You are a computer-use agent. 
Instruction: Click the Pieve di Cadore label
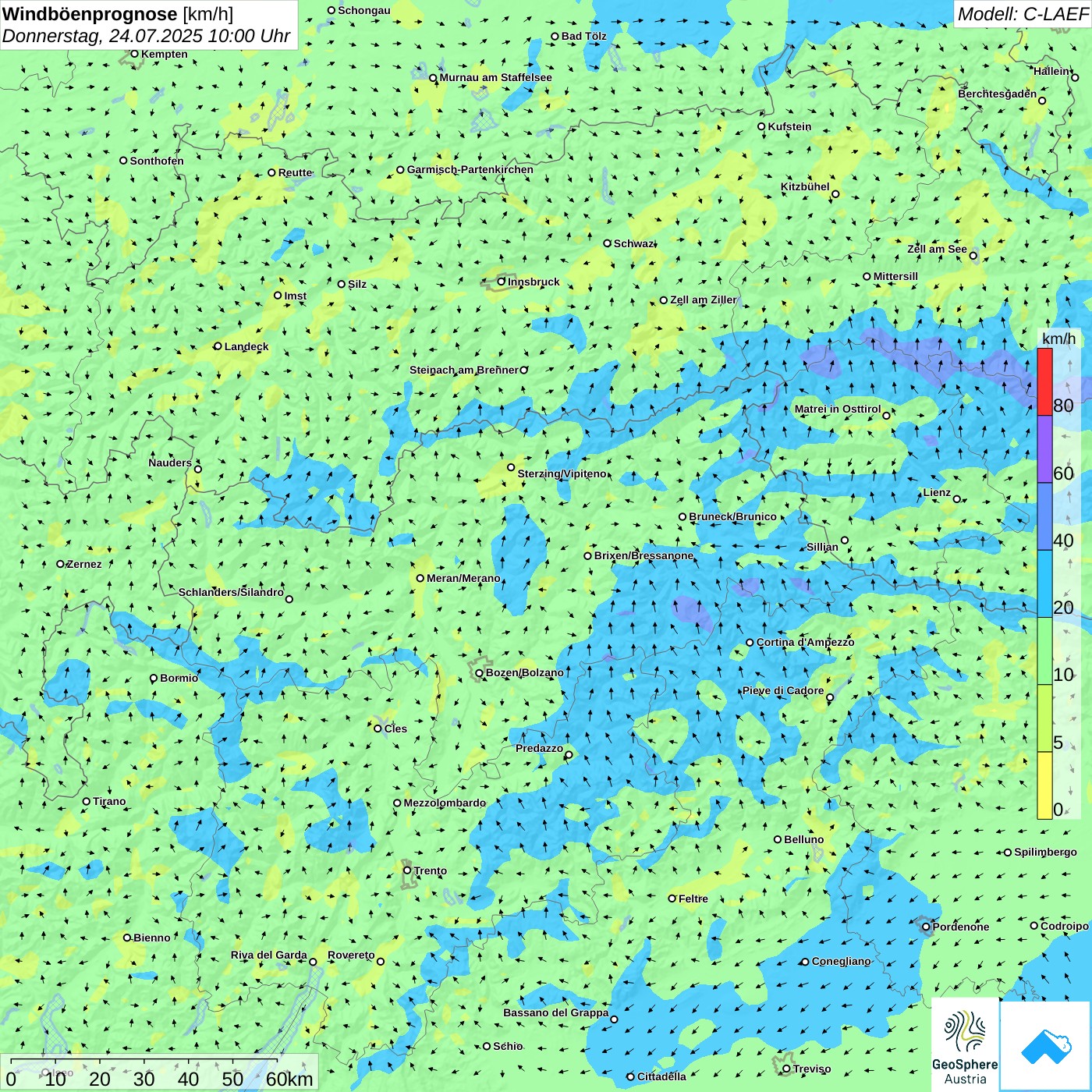(783, 690)
